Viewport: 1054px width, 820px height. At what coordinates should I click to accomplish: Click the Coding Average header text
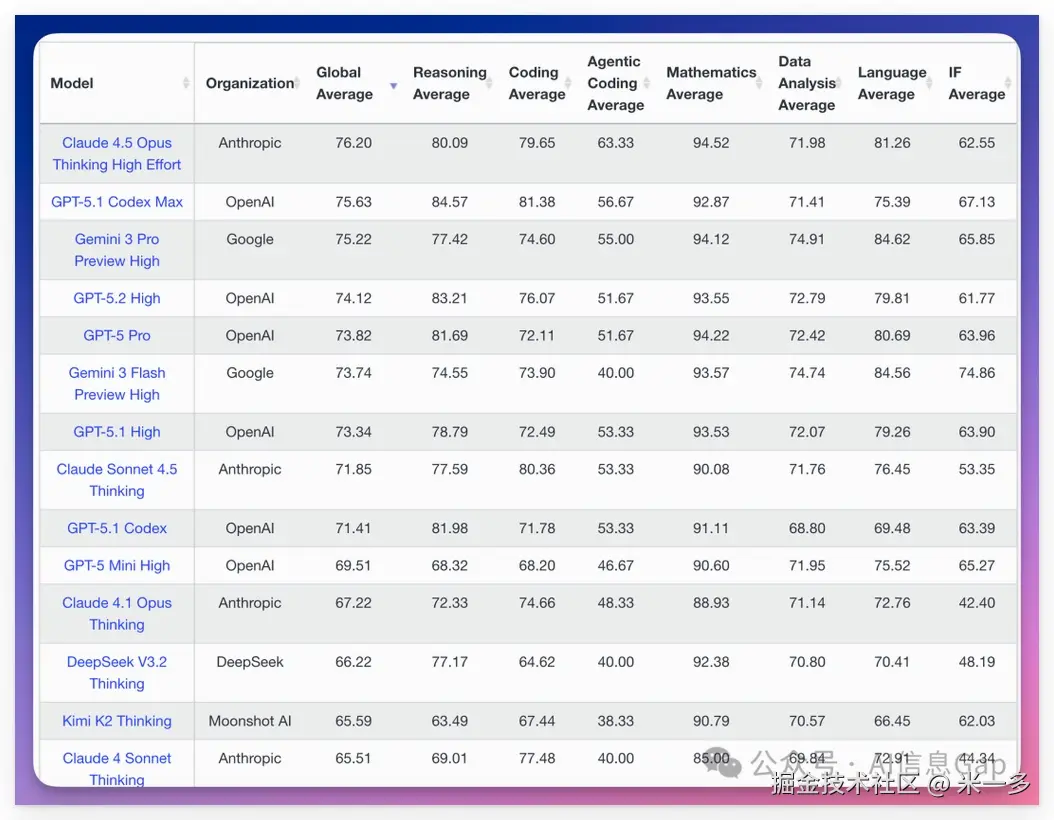pos(536,83)
